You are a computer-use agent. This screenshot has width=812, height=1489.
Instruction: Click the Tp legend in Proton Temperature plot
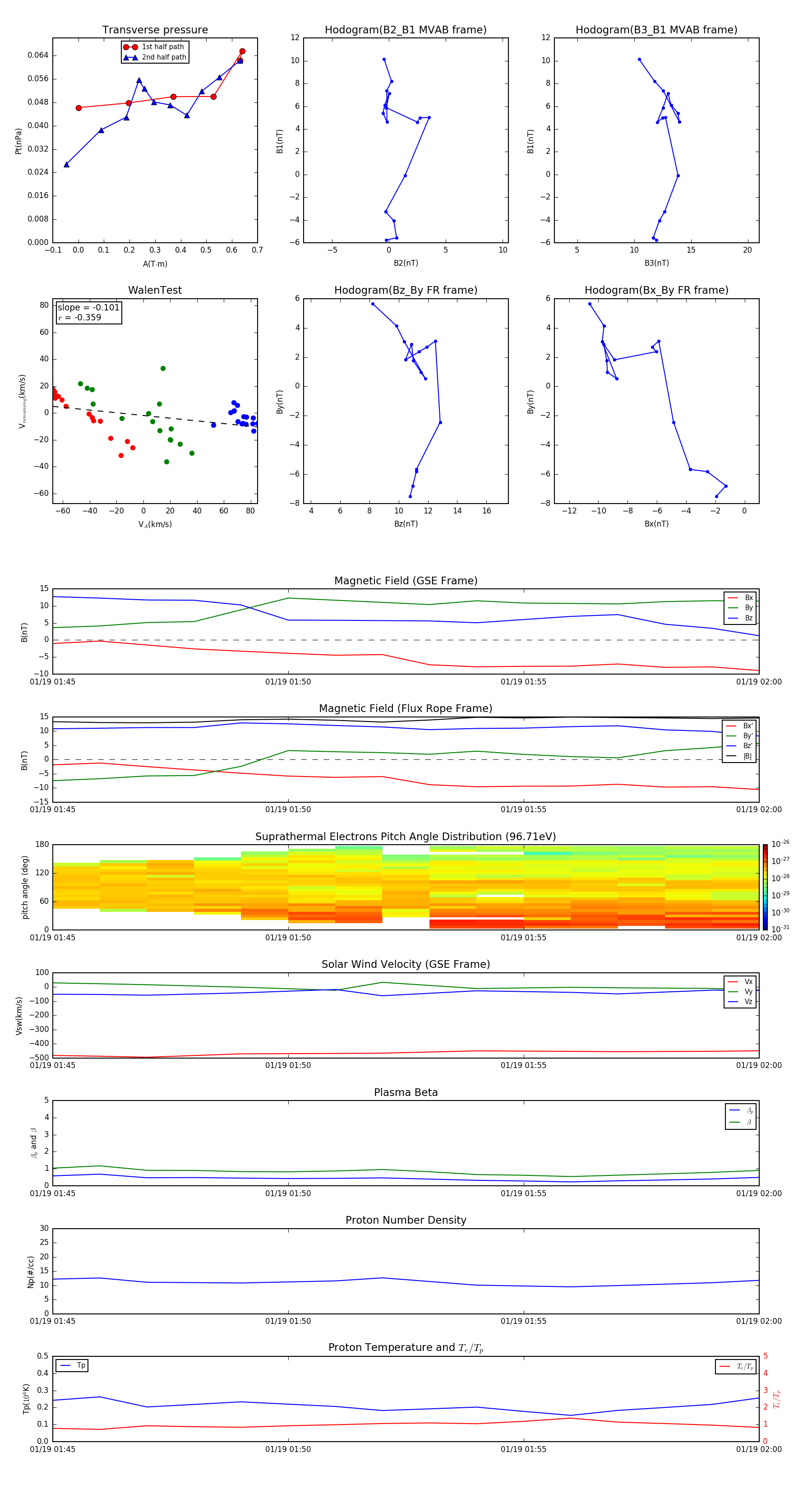coord(72,1365)
